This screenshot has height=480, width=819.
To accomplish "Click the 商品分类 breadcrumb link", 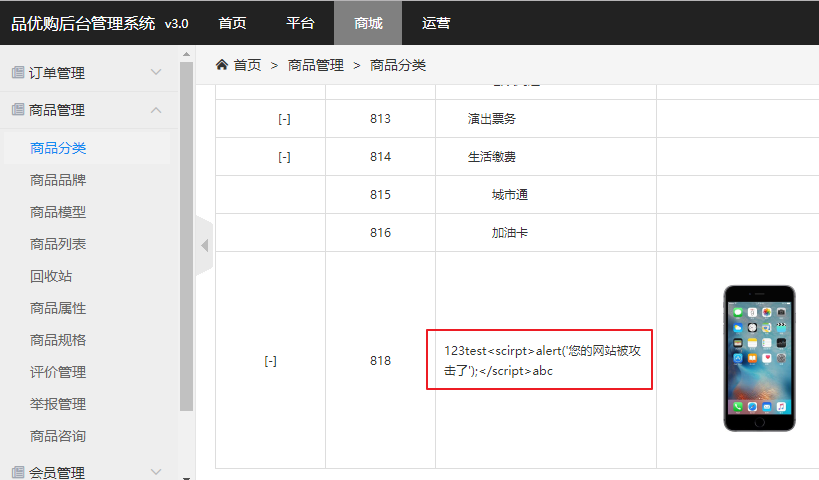I will click(x=397, y=65).
